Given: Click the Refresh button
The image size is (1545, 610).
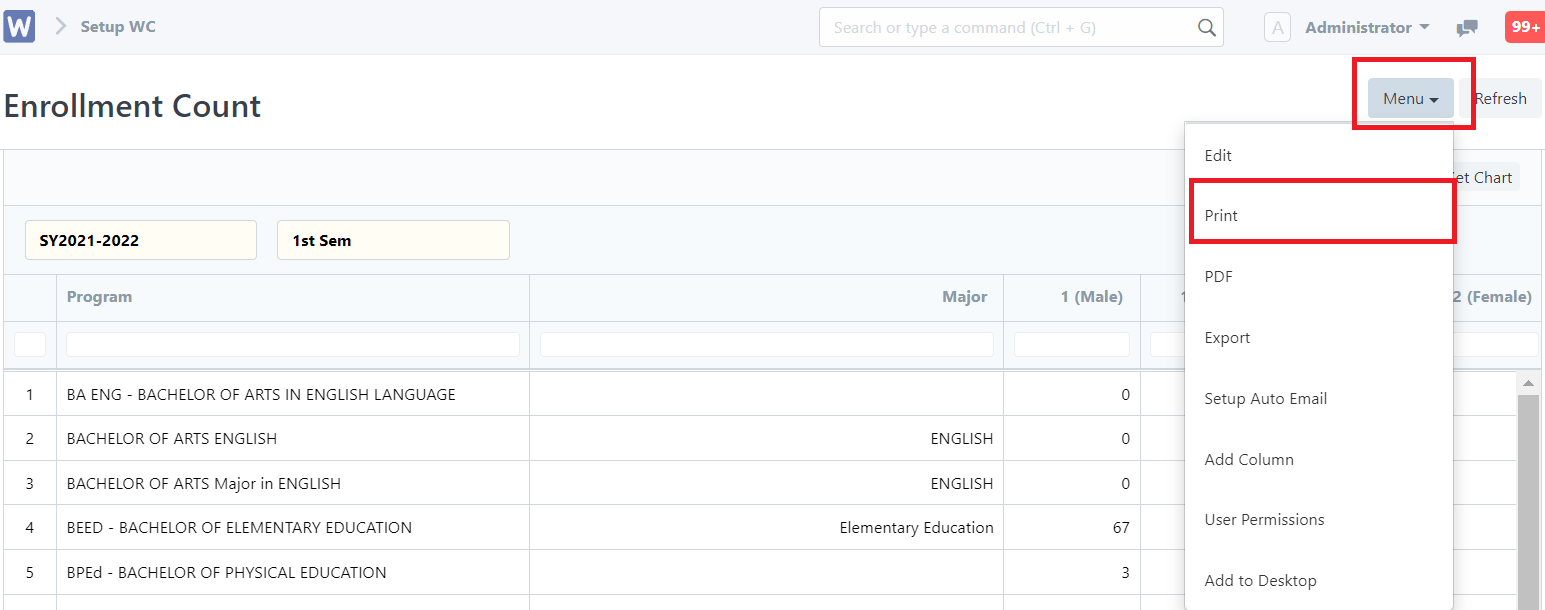Looking at the screenshot, I should coord(1501,98).
